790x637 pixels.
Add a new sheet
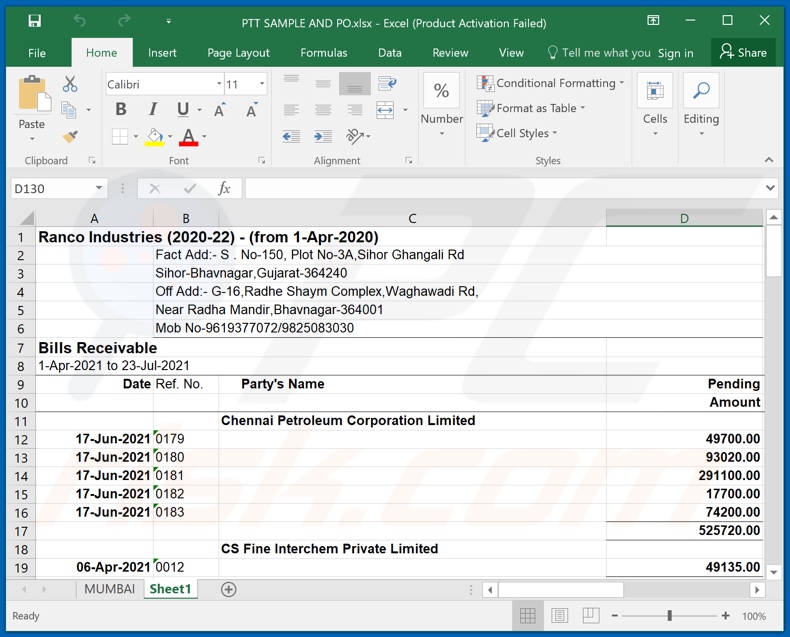coord(228,589)
